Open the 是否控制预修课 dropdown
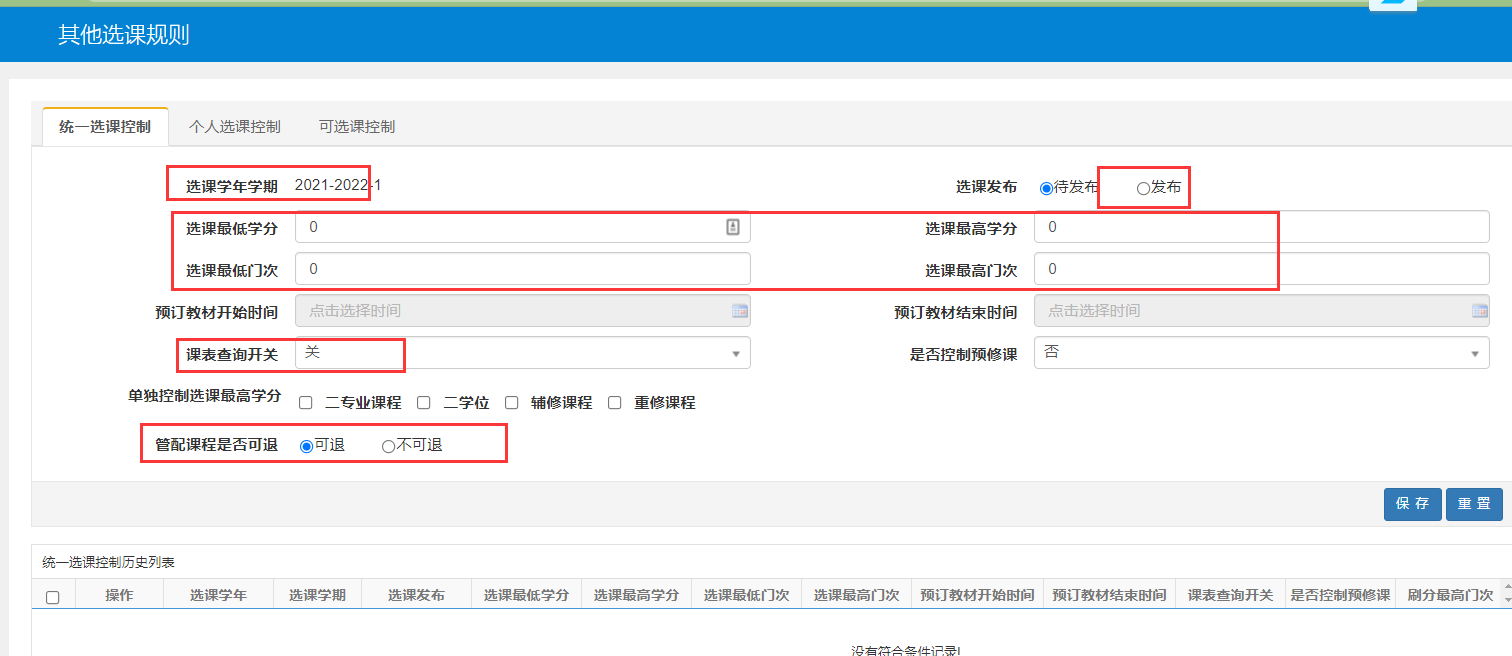Image resolution: width=1512 pixels, height=656 pixels. click(x=1261, y=353)
